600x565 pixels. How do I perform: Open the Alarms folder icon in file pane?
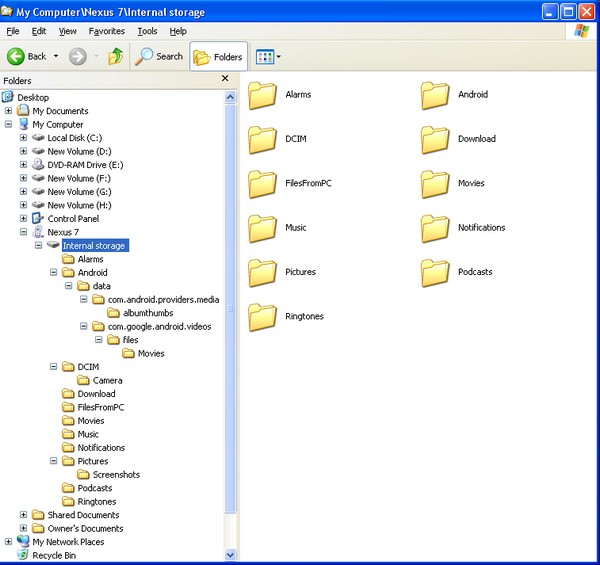[262, 95]
